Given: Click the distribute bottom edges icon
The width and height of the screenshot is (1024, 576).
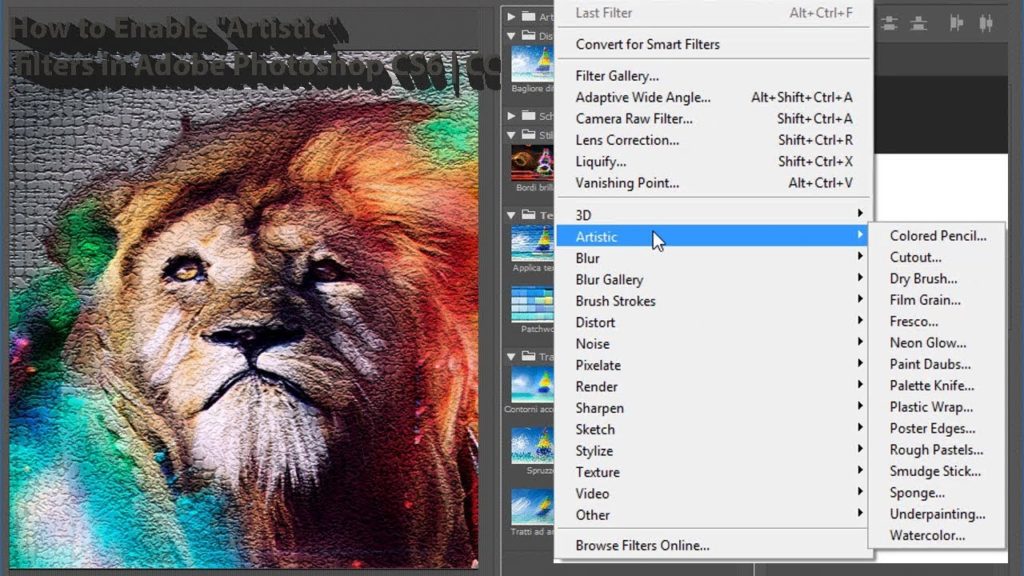Looking at the screenshot, I should [918, 24].
